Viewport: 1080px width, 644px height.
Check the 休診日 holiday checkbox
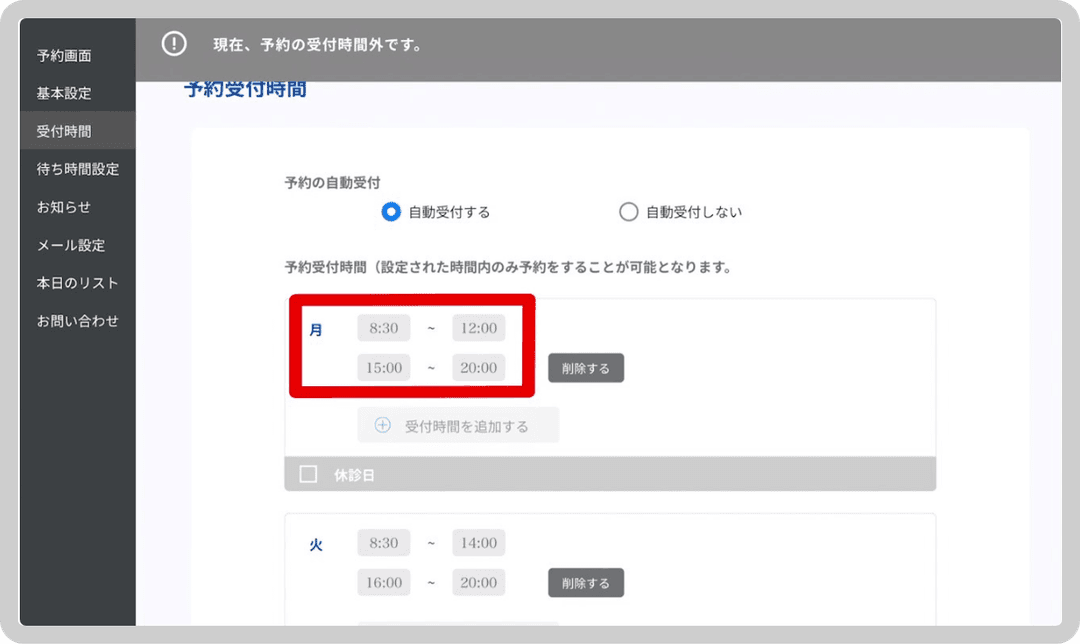point(306,473)
